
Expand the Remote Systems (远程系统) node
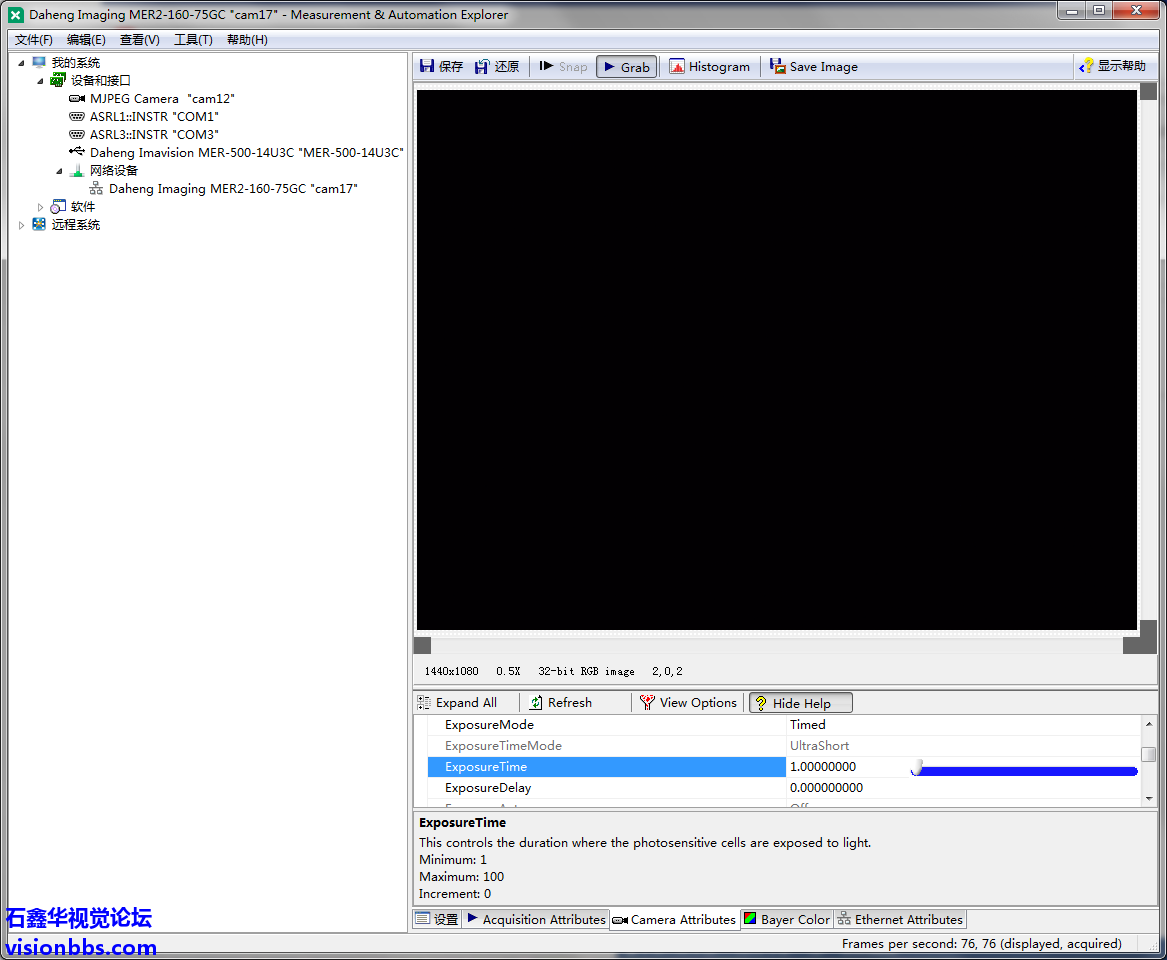pos(22,225)
